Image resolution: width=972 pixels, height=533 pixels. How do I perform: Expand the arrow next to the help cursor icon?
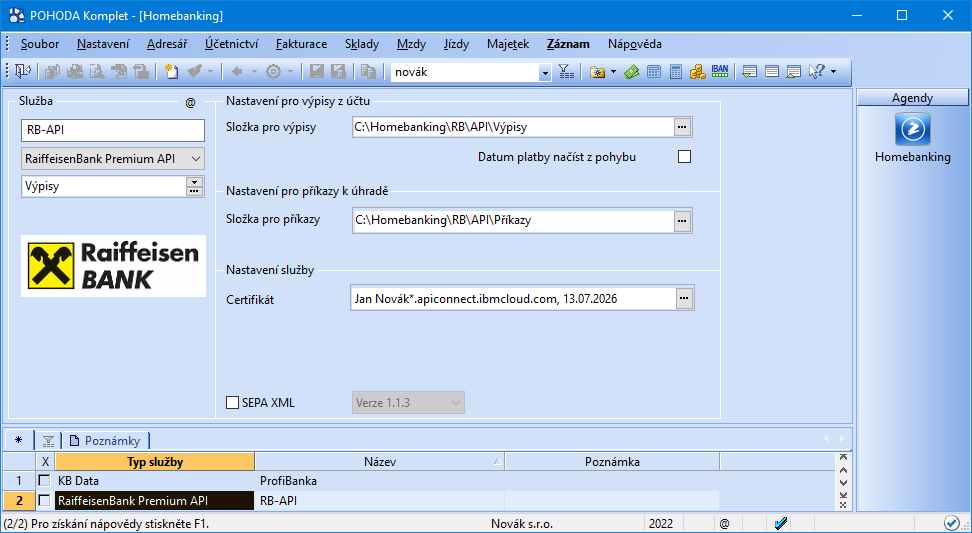coord(833,72)
